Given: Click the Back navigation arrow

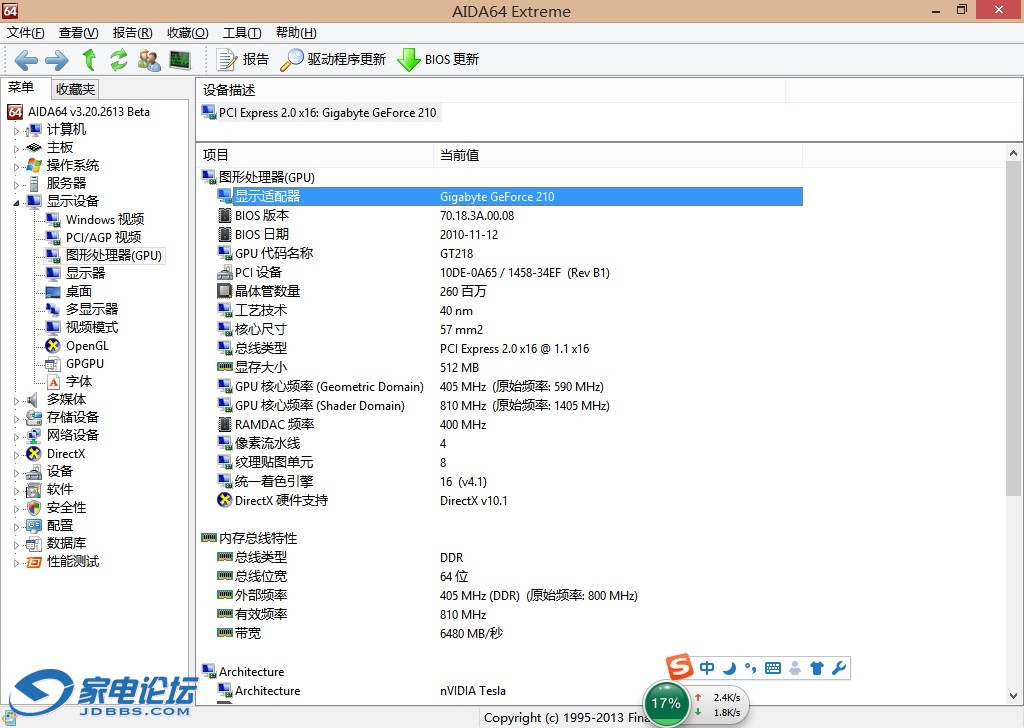Looking at the screenshot, I should click(26, 60).
